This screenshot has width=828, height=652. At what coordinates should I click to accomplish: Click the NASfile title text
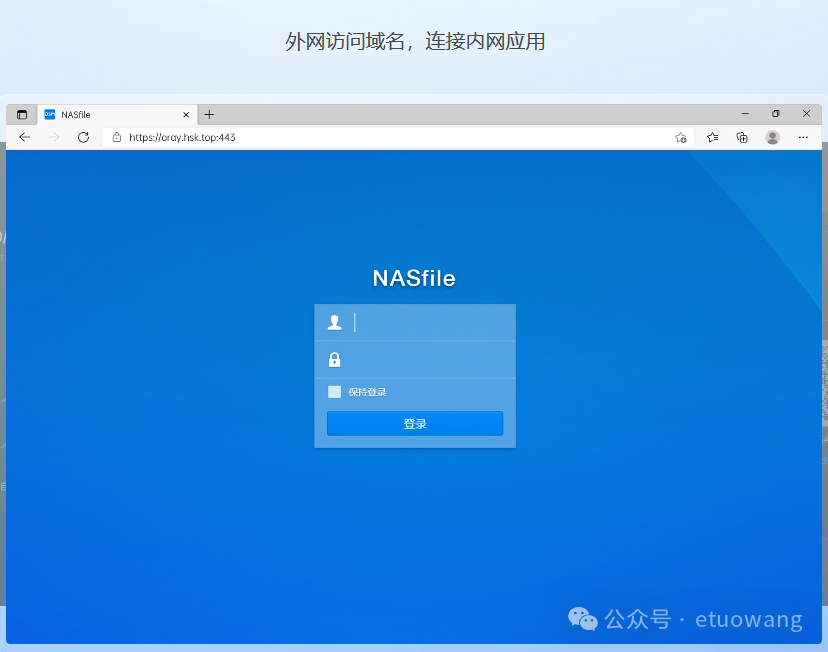click(x=414, y=278)
